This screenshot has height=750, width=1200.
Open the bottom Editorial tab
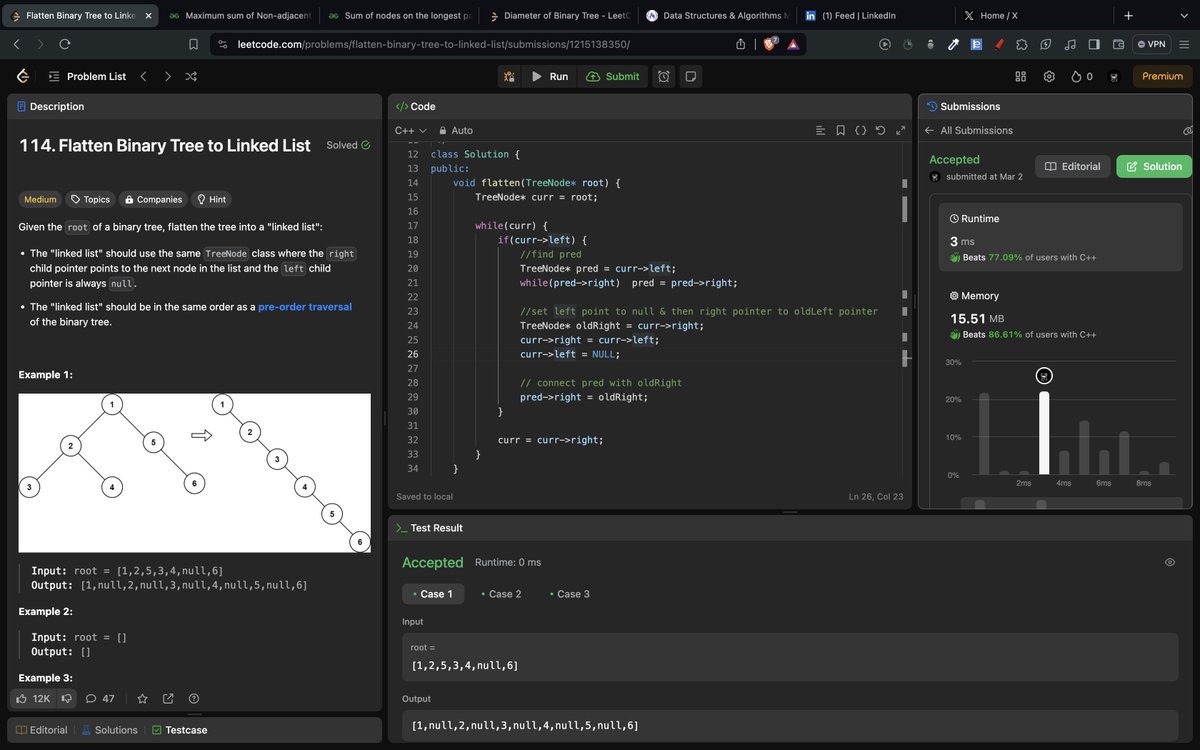pos(41,730)
